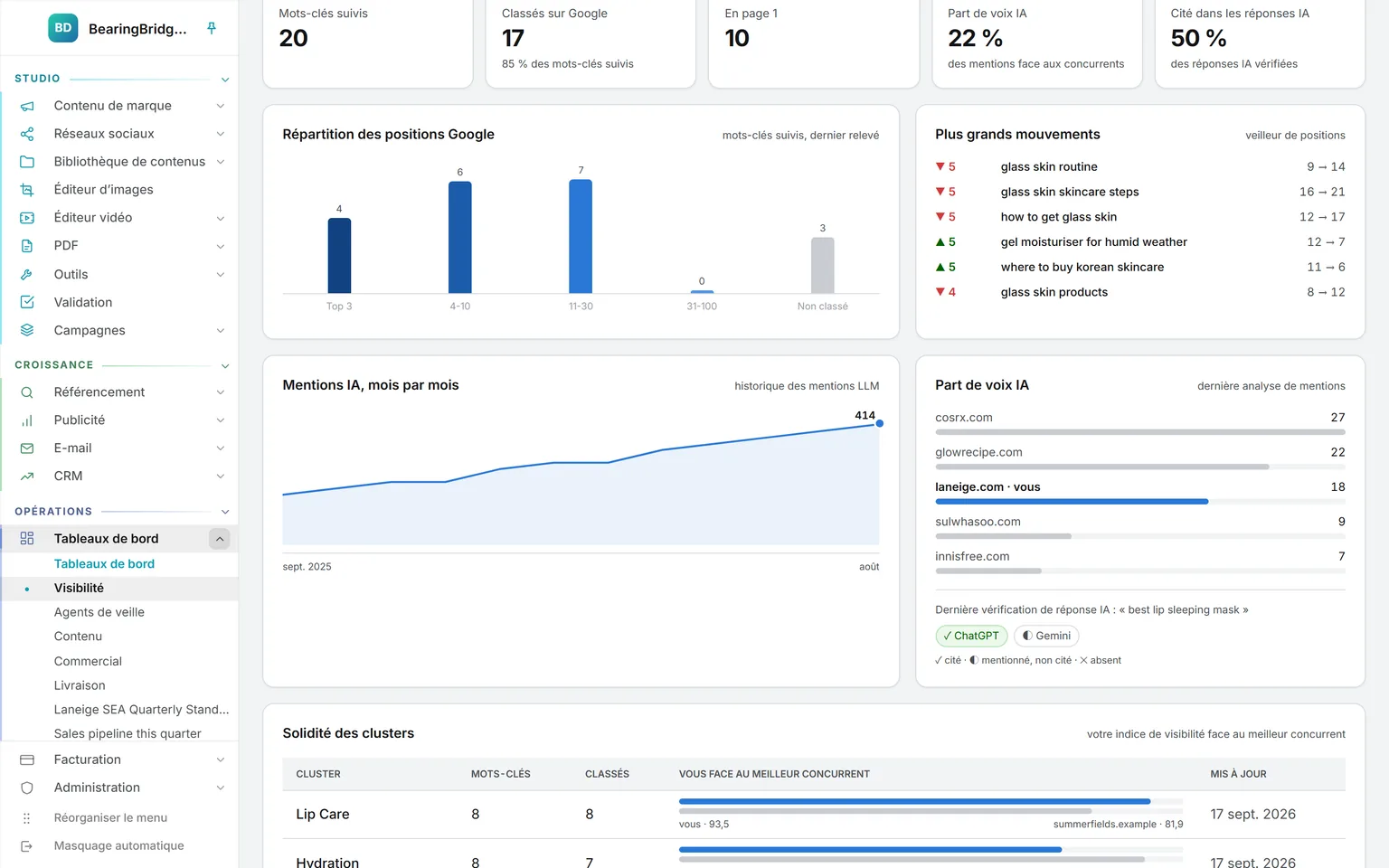Screen dimensions: 1389x868
Task: Collapse the OPÉRATIONS section
Action: 225,512
